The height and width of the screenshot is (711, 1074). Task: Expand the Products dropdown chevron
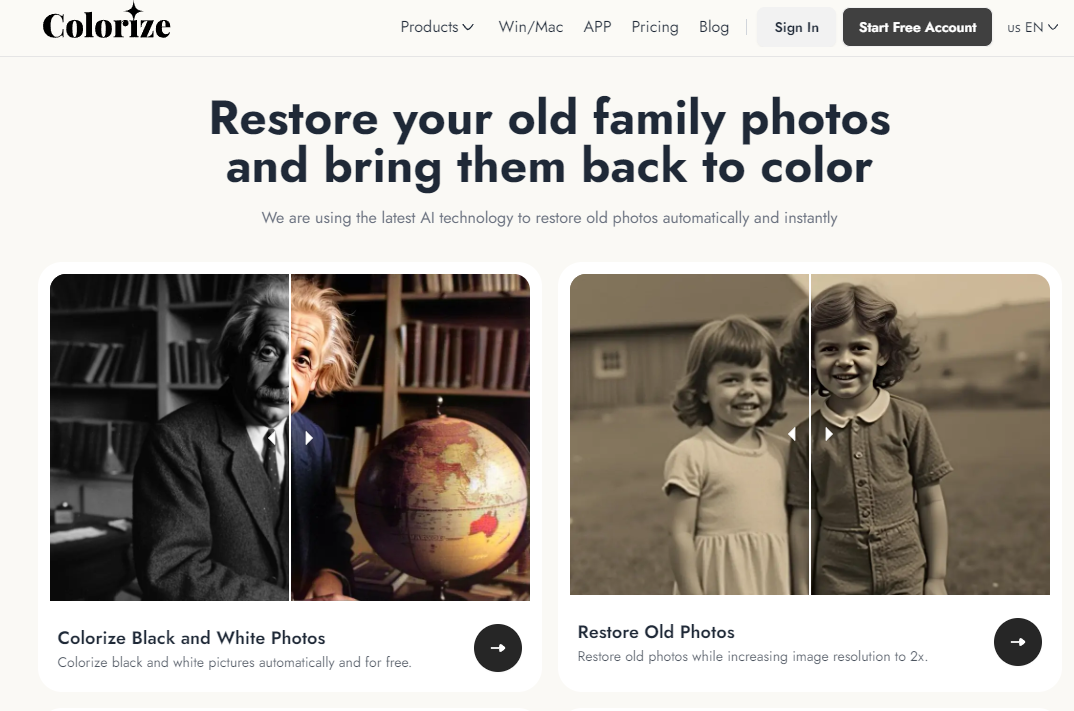tap(468, 27)
